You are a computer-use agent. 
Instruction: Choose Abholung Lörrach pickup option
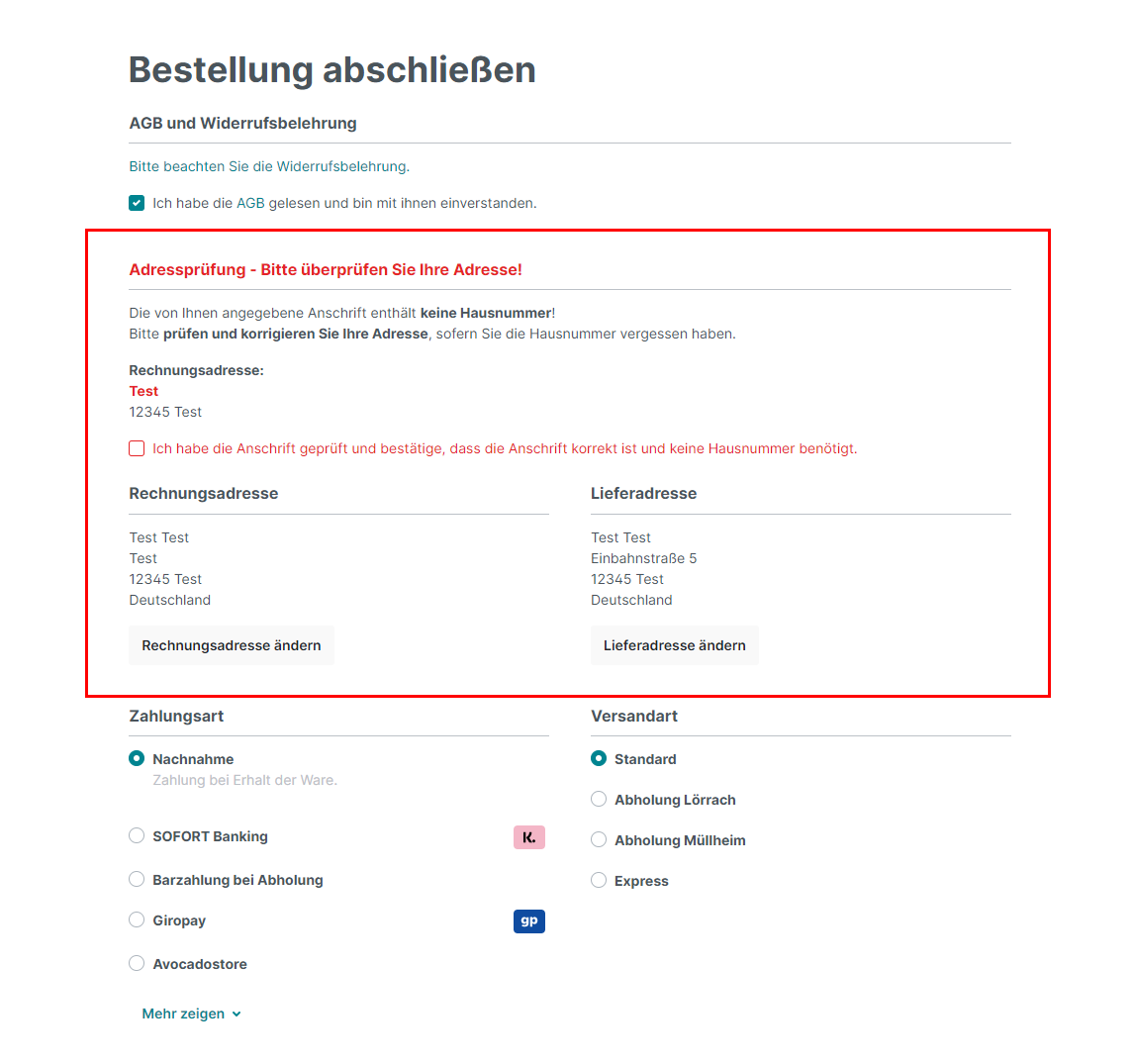point(599,800)
